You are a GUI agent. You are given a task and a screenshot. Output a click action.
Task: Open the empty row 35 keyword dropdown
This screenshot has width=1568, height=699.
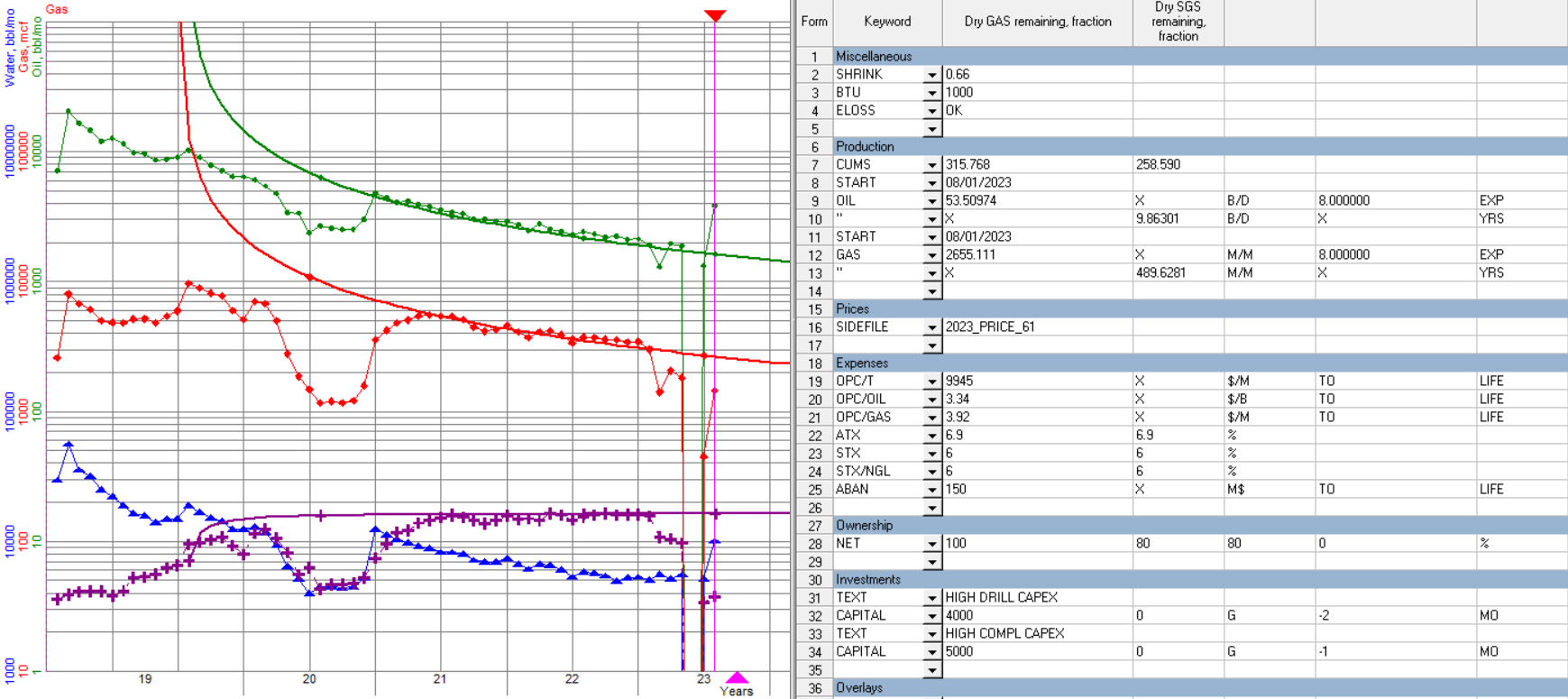932,670
